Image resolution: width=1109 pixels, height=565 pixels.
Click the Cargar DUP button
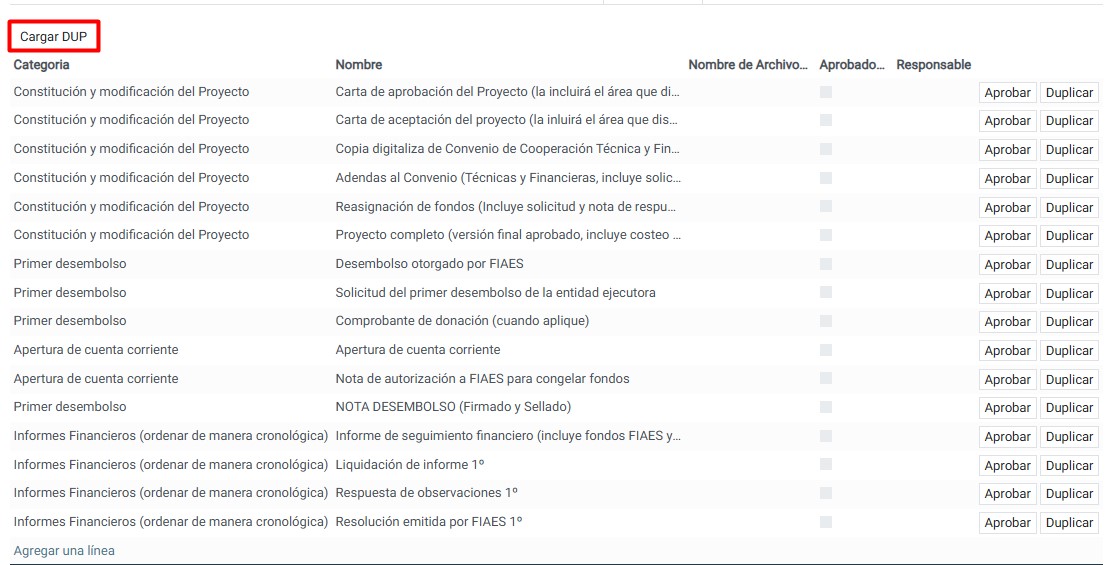[x=54, y=37]
